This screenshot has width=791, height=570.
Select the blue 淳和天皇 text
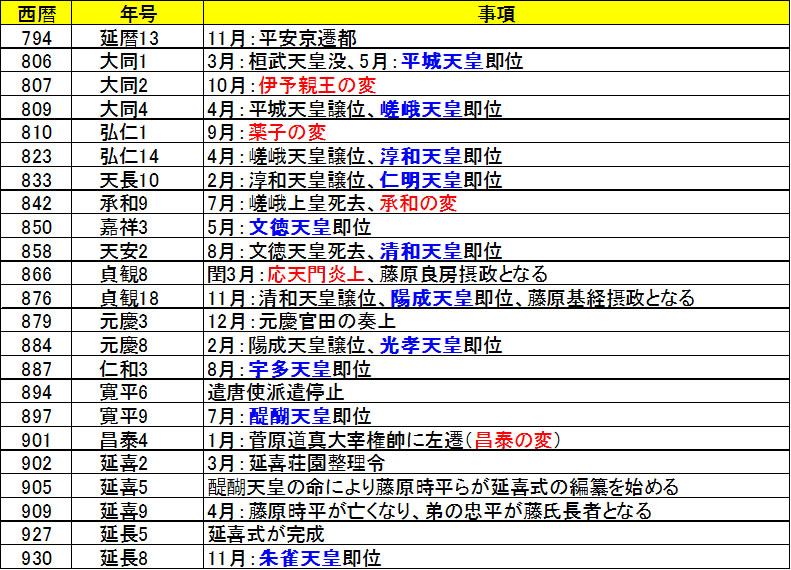[420, 157]
